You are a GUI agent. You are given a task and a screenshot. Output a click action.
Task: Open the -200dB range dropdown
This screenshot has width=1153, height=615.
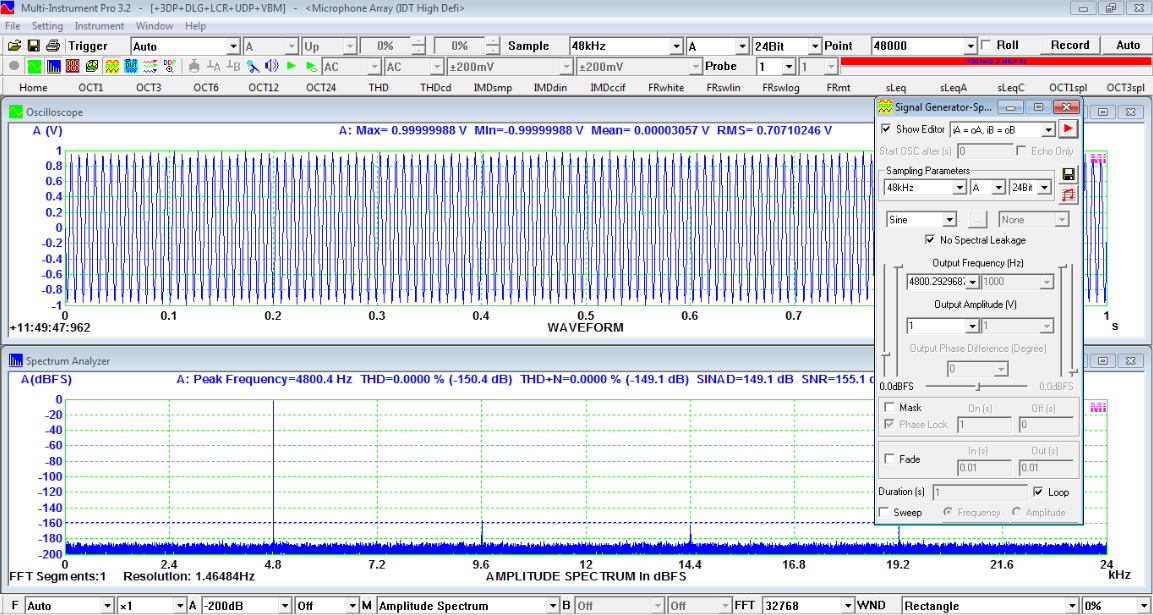(x=285, y=605)
